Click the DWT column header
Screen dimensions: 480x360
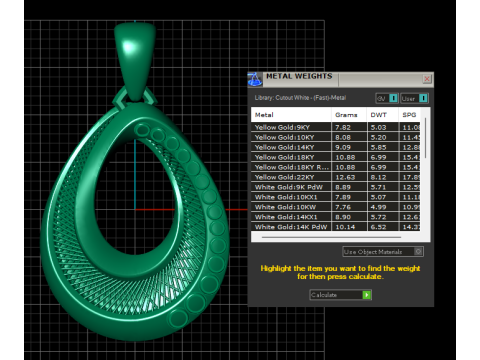[382, 115]
